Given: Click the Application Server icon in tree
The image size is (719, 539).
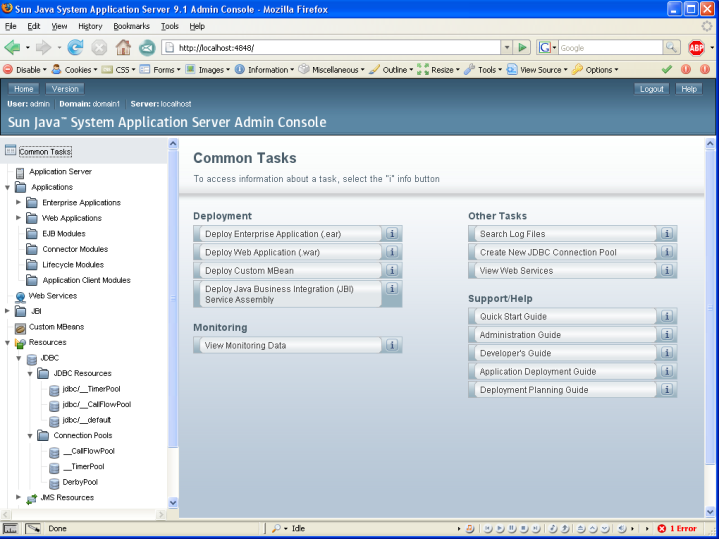Looking at the screenshot, I should tap(20, 172).
